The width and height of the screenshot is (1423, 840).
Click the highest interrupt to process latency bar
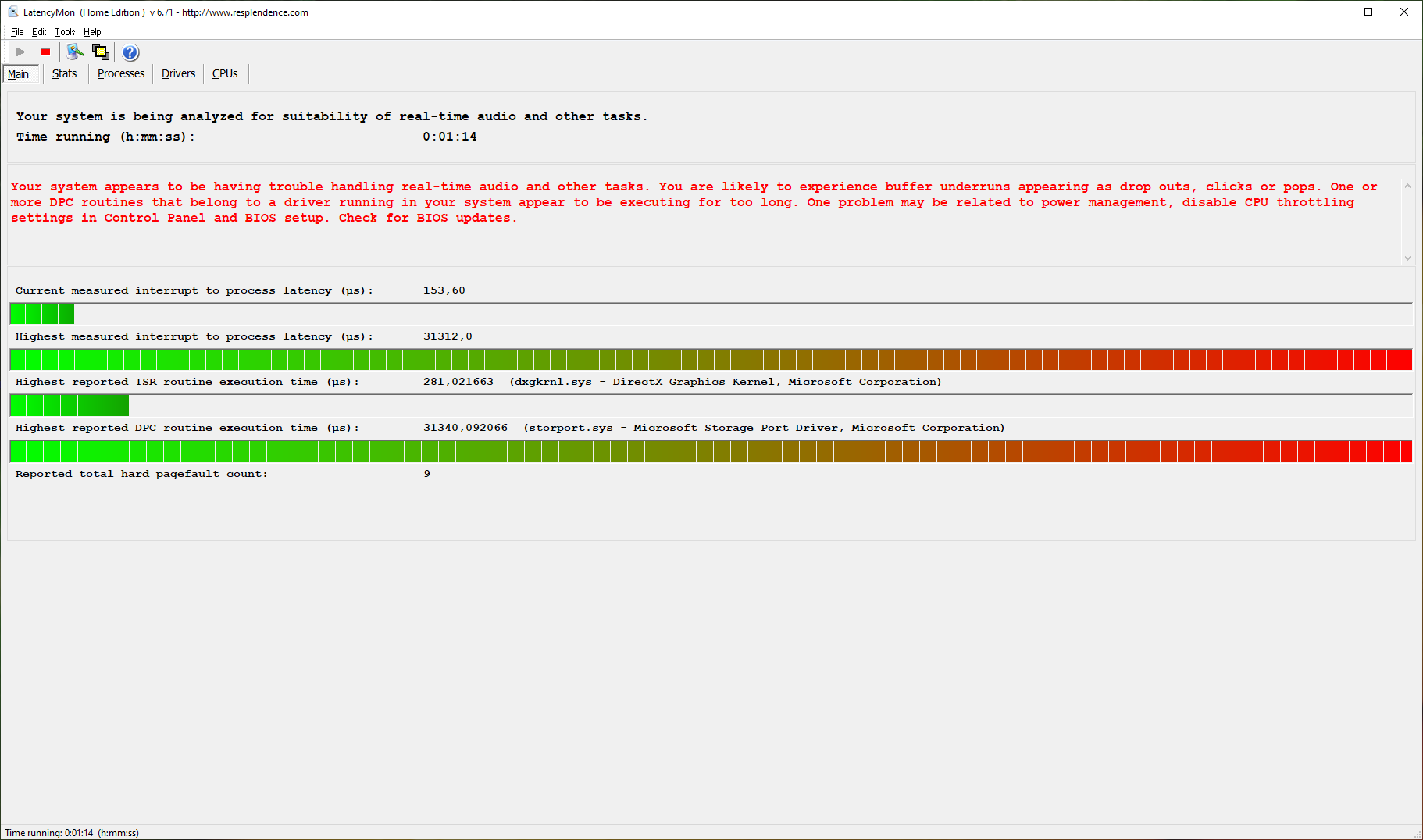711,360
